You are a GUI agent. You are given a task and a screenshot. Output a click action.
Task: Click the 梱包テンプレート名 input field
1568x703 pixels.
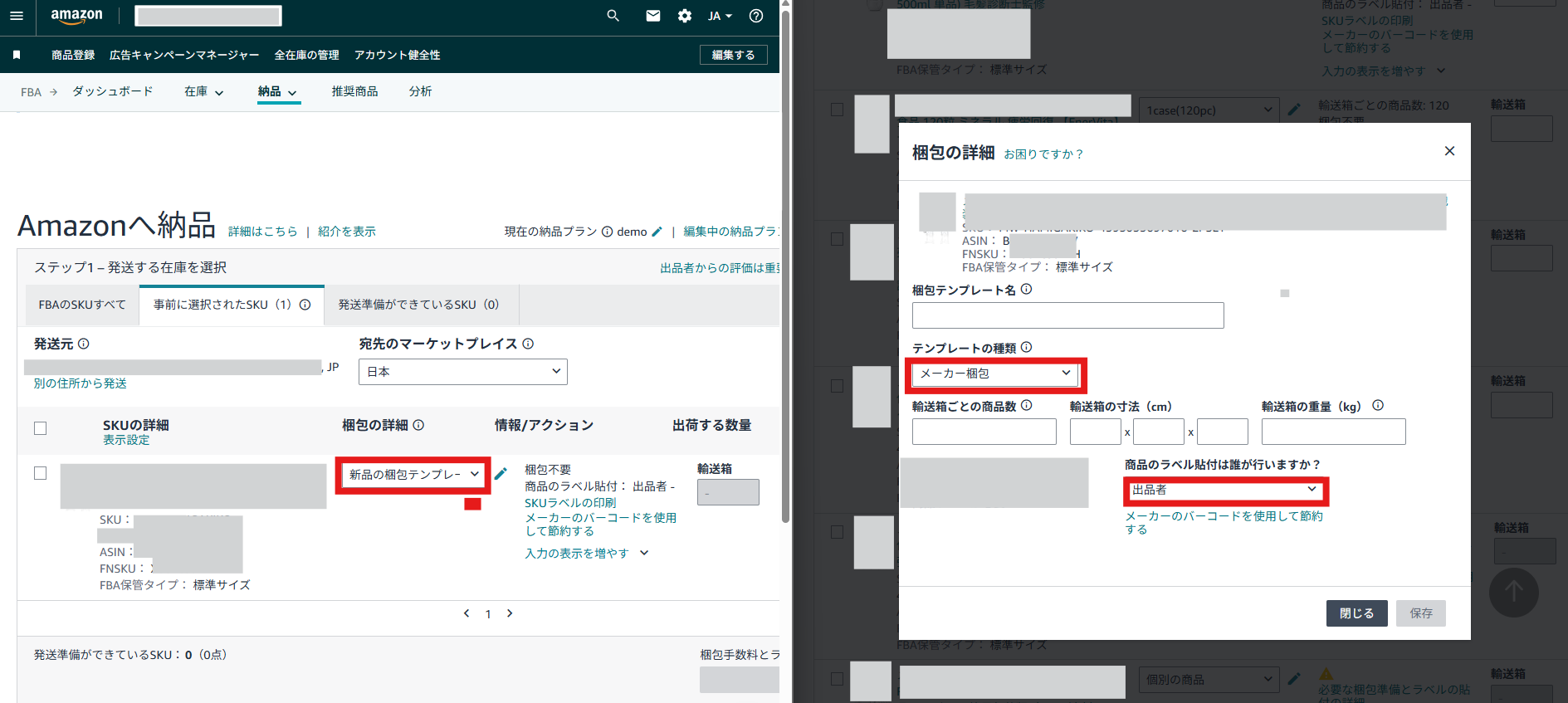click(x=1067, y=315)
